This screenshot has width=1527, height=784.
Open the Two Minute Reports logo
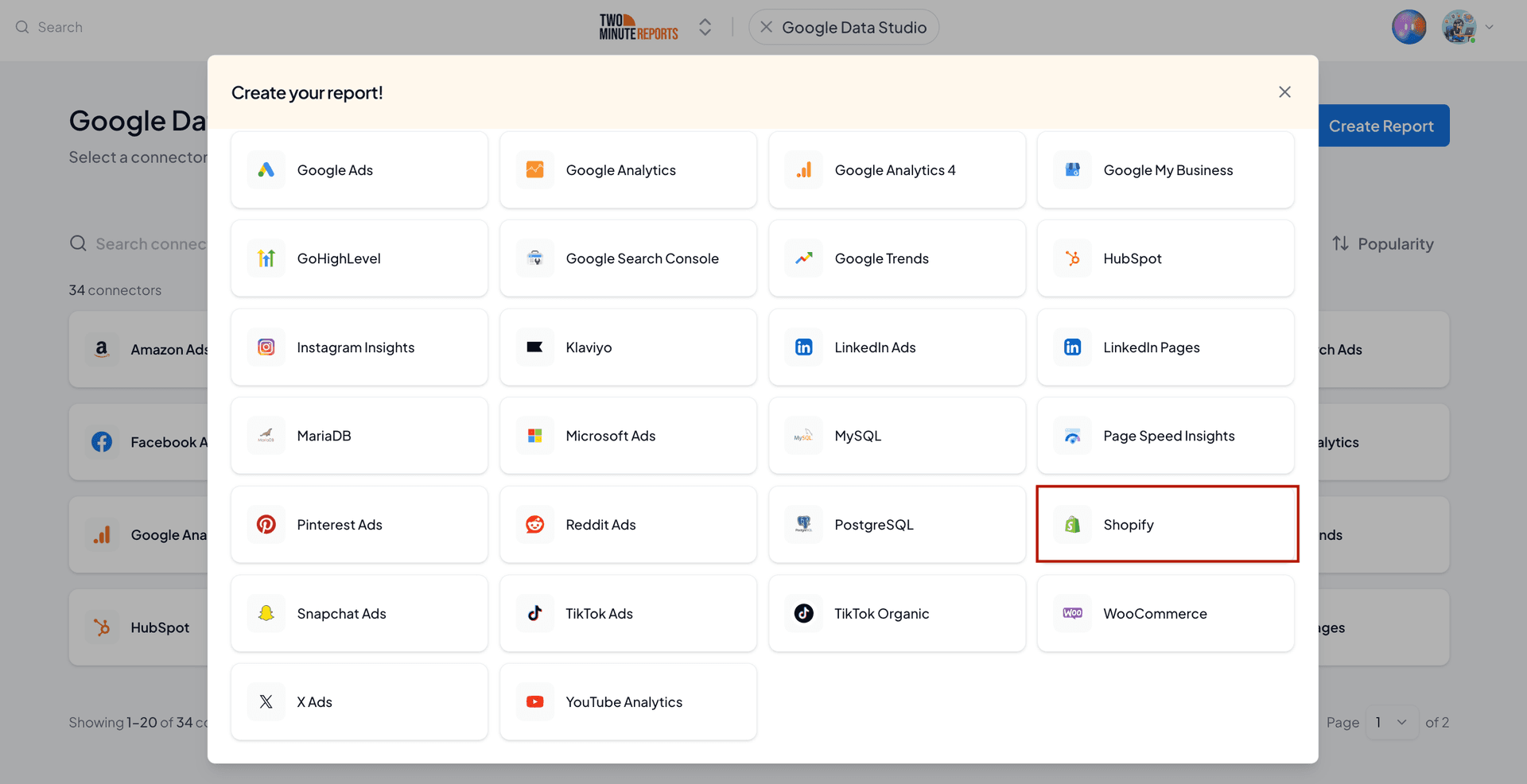coord(639,27)
